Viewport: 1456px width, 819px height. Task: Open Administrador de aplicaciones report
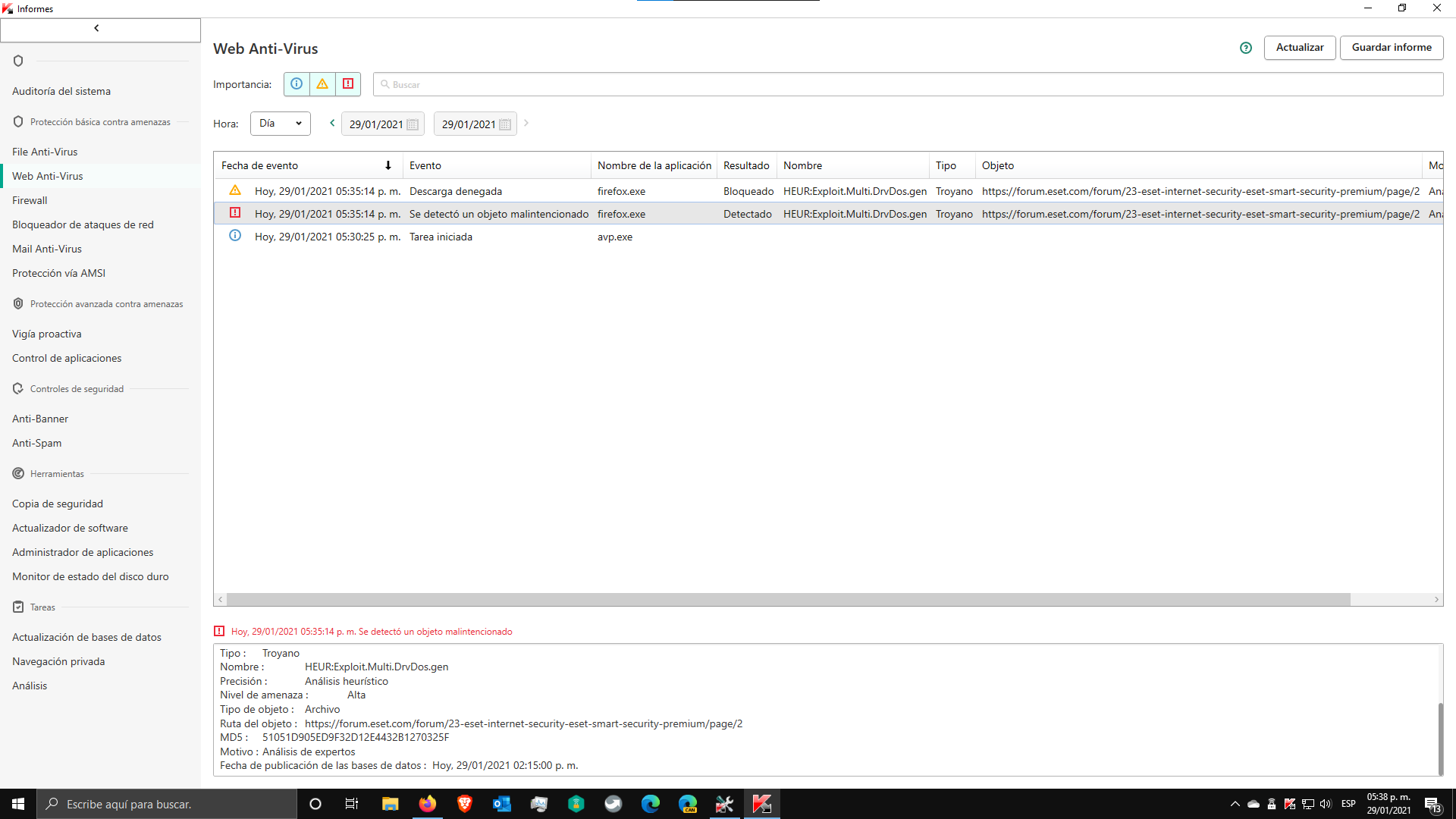coord(83,552)
